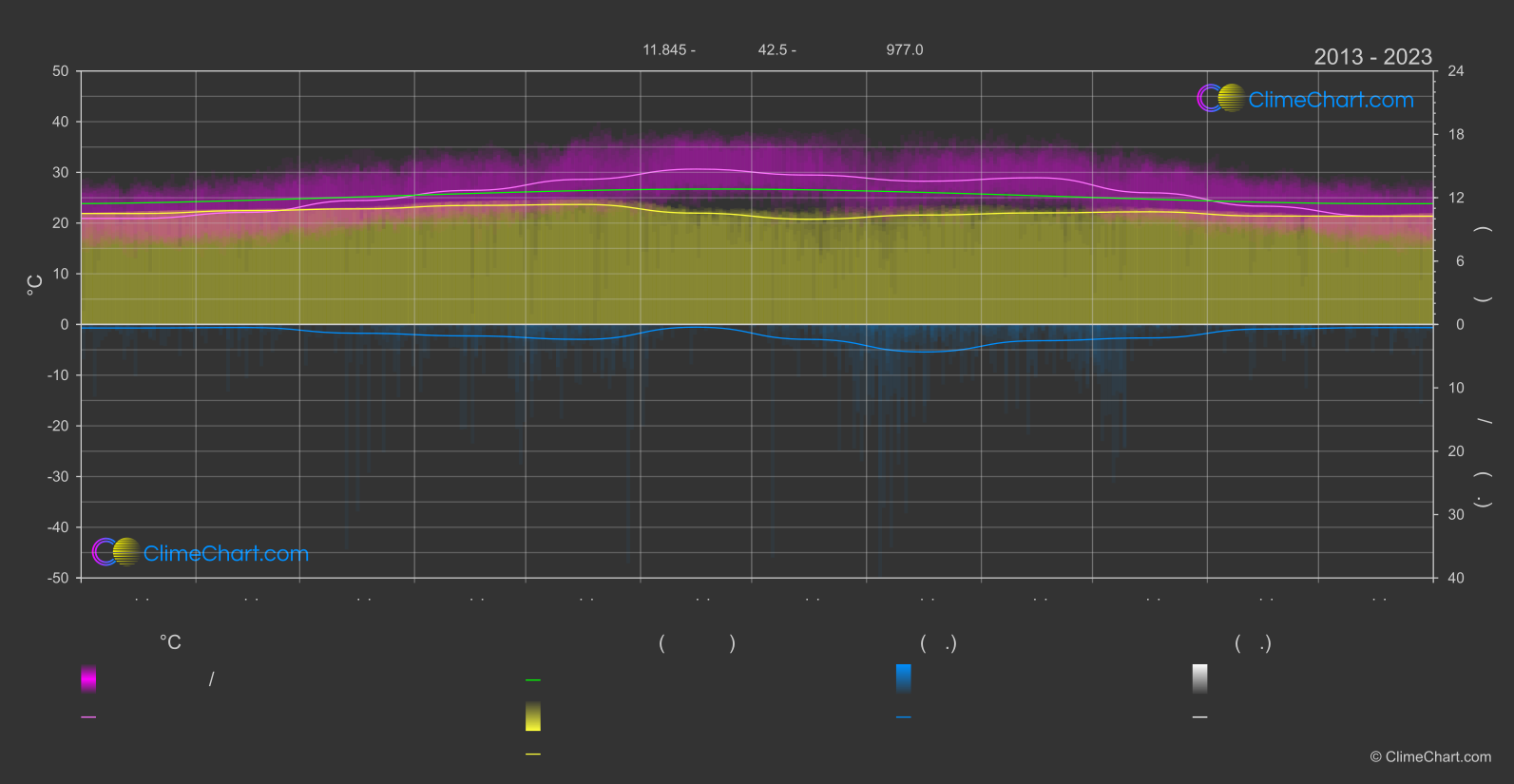Open the ClimeChart.com text link at bottom left
The height and width of the screenshot is (784, 1514).
pos(226,554)
